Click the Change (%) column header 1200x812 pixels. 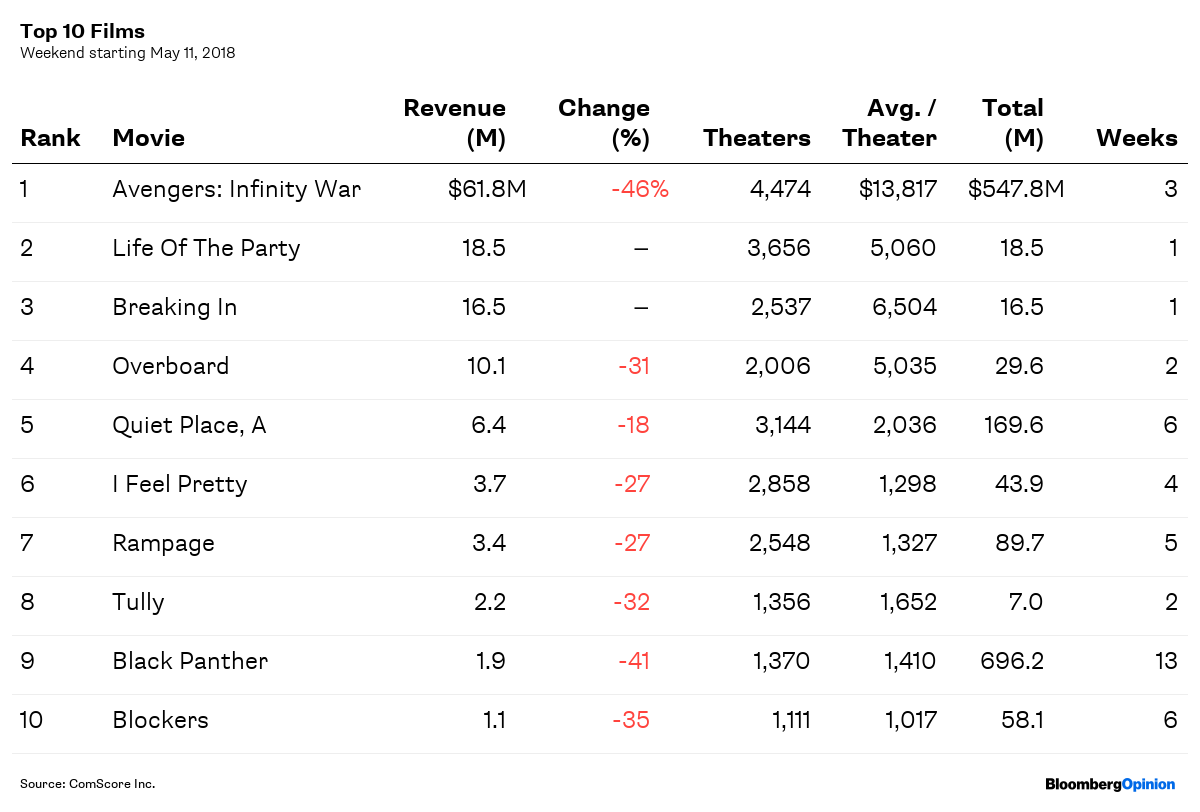[x=604, y=123]
